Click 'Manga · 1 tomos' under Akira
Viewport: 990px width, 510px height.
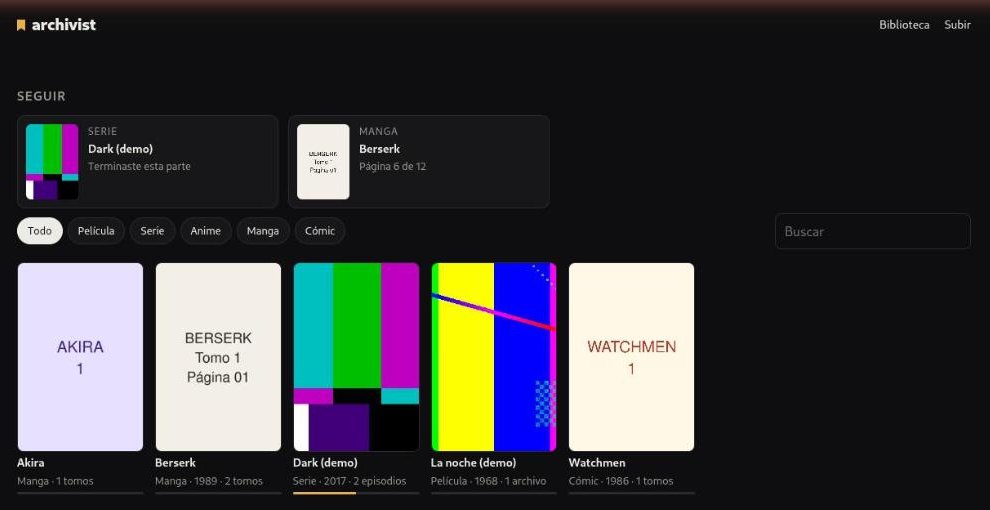click(56, 481)
